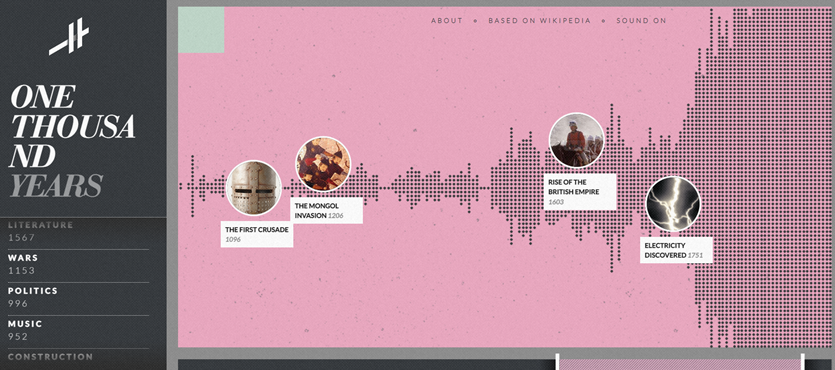Viewport: 835px width, 370px height.
Task: Open the knight helmet First Crusade image
Action: point(254,188)
